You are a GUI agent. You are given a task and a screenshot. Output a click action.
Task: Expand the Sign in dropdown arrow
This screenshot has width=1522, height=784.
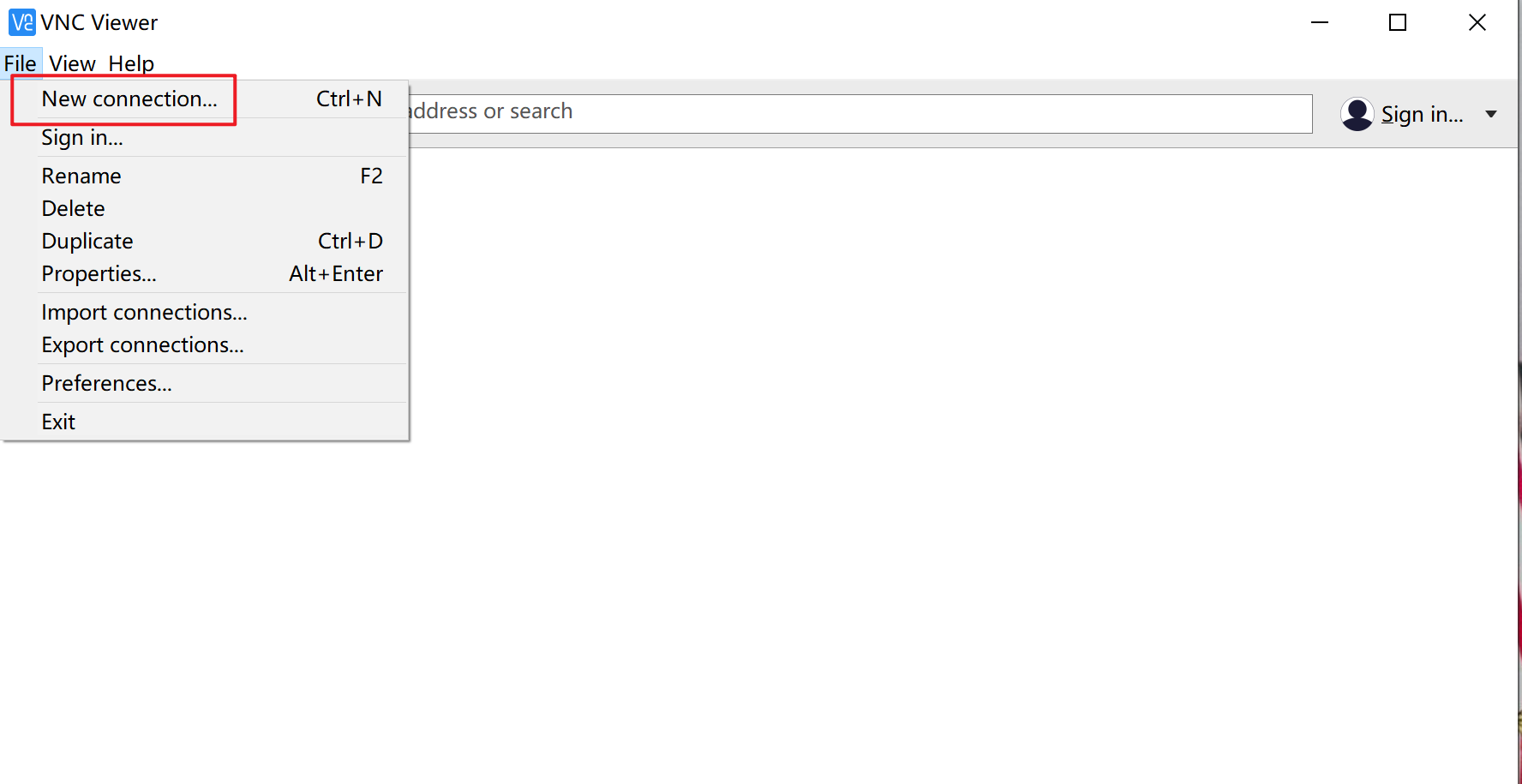click(x=1491, y=114)
